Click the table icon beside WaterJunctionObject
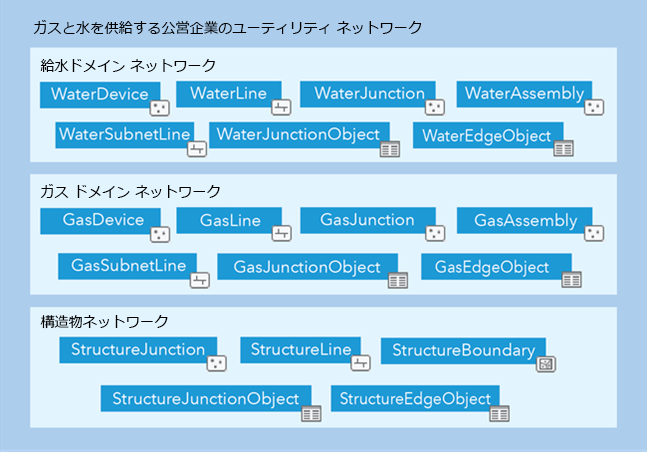 (x=390, y=149)
